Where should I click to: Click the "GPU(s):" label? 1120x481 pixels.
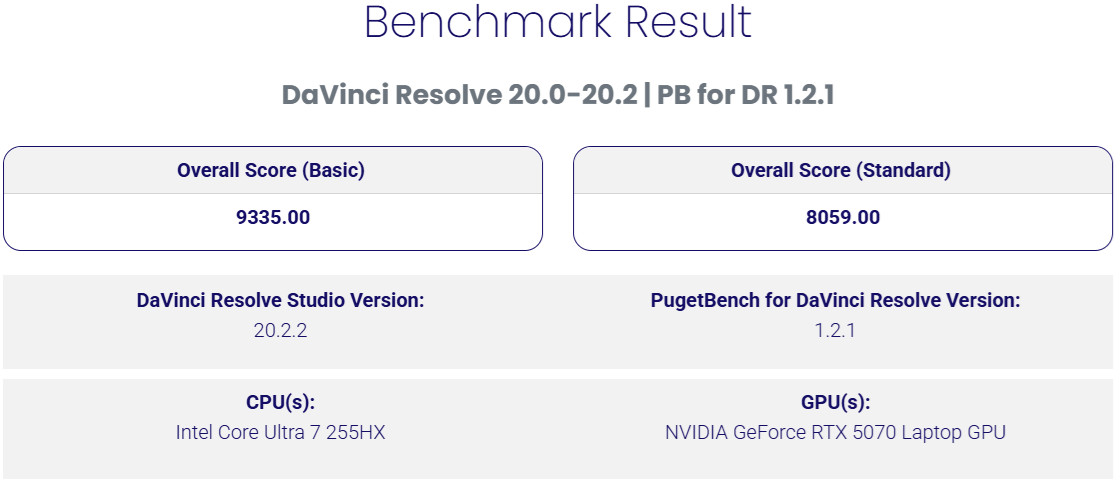tap(835, 402)
